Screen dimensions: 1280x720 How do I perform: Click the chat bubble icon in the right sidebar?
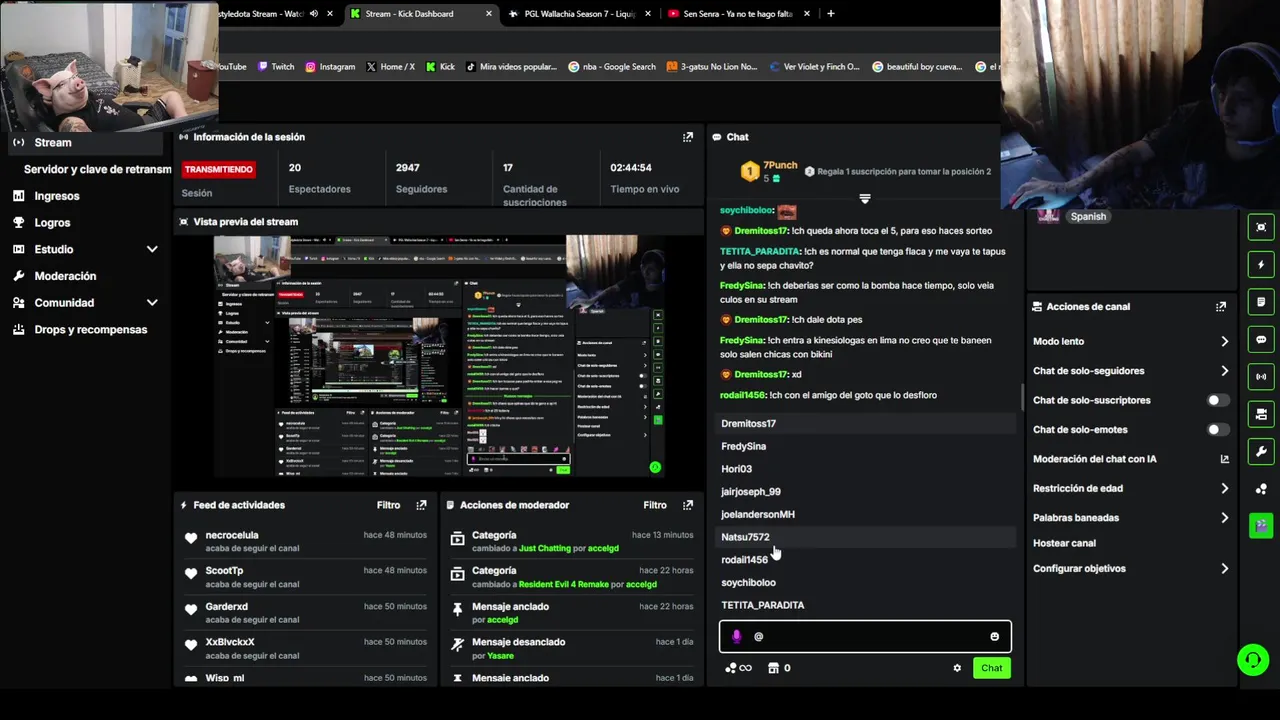tap(1261, 340)
